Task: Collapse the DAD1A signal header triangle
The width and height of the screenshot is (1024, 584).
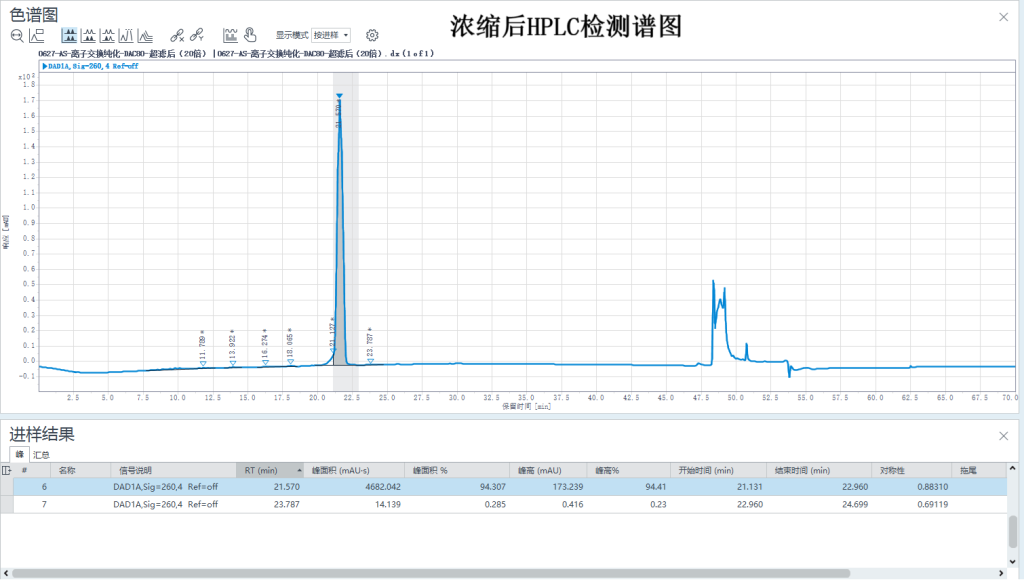Action: tap(45, 66)
